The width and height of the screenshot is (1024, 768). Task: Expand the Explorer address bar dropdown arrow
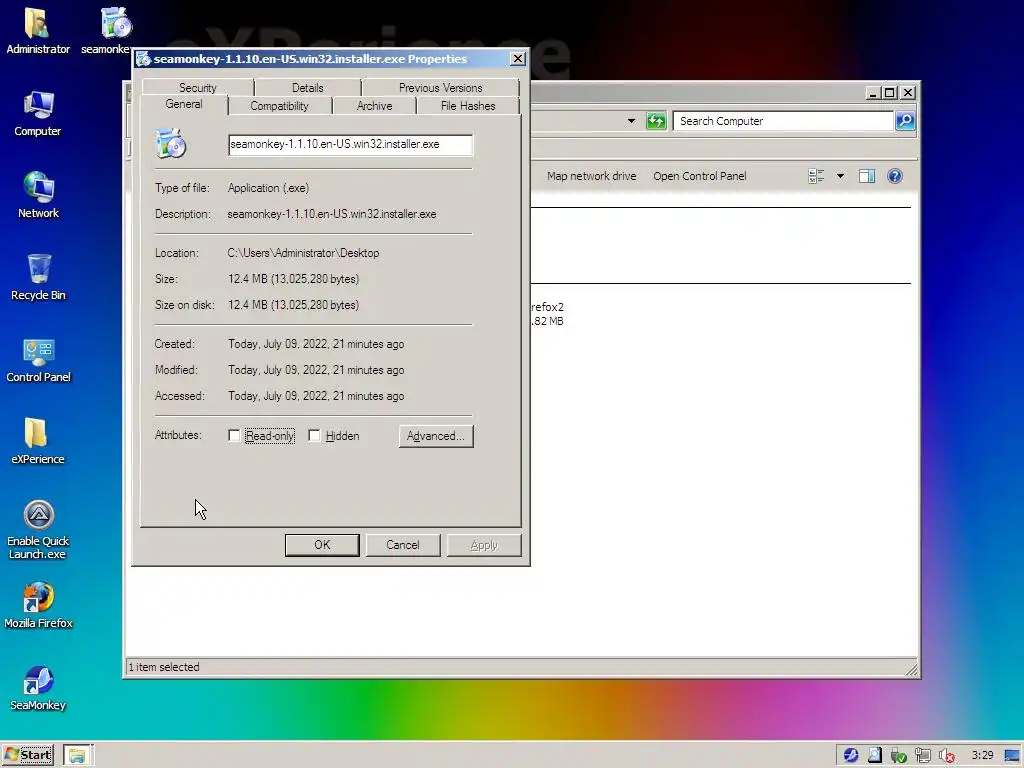click(x=631, y=121)
